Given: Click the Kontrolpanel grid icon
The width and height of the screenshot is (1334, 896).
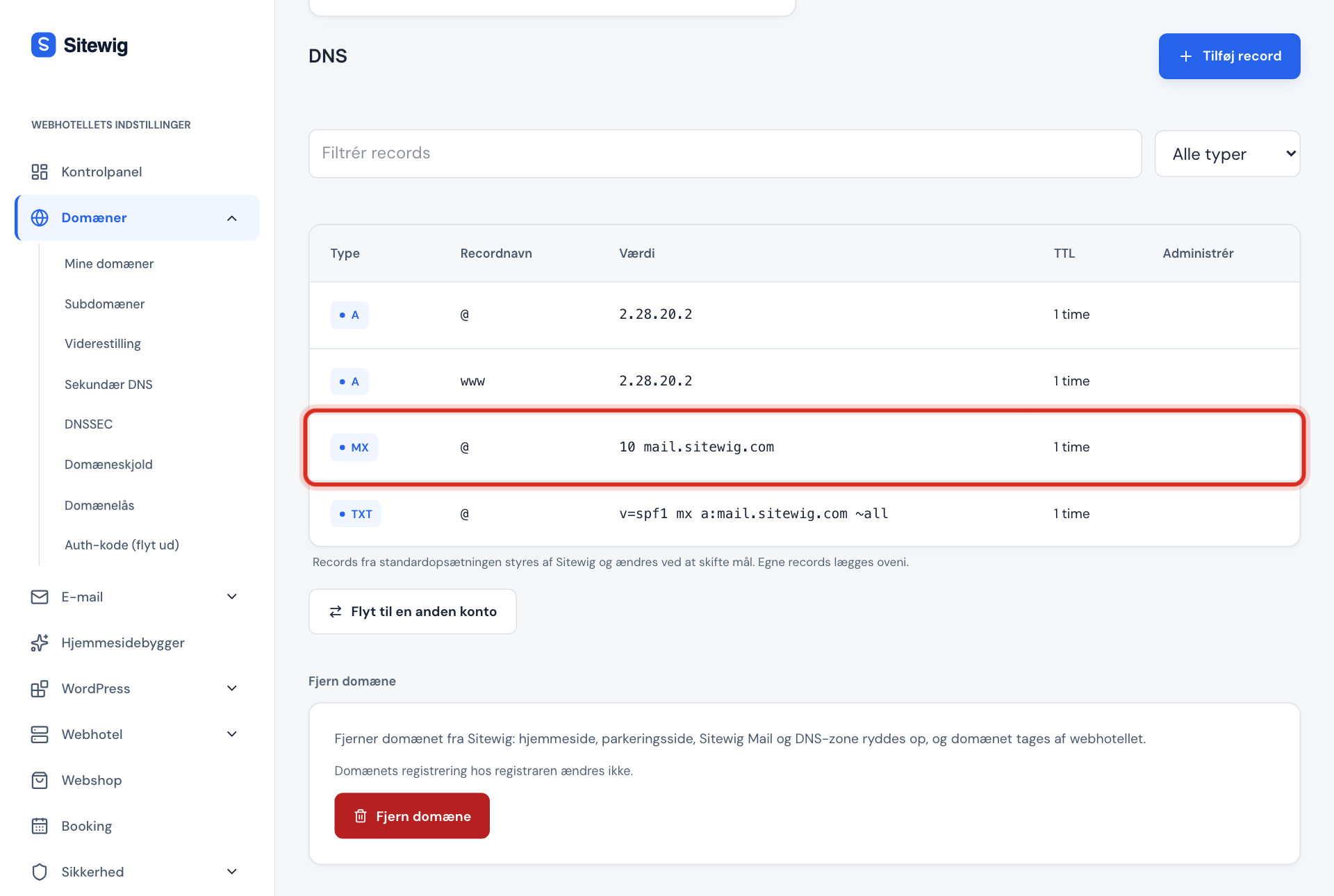Looking at the screenshot, I should 40,172.
